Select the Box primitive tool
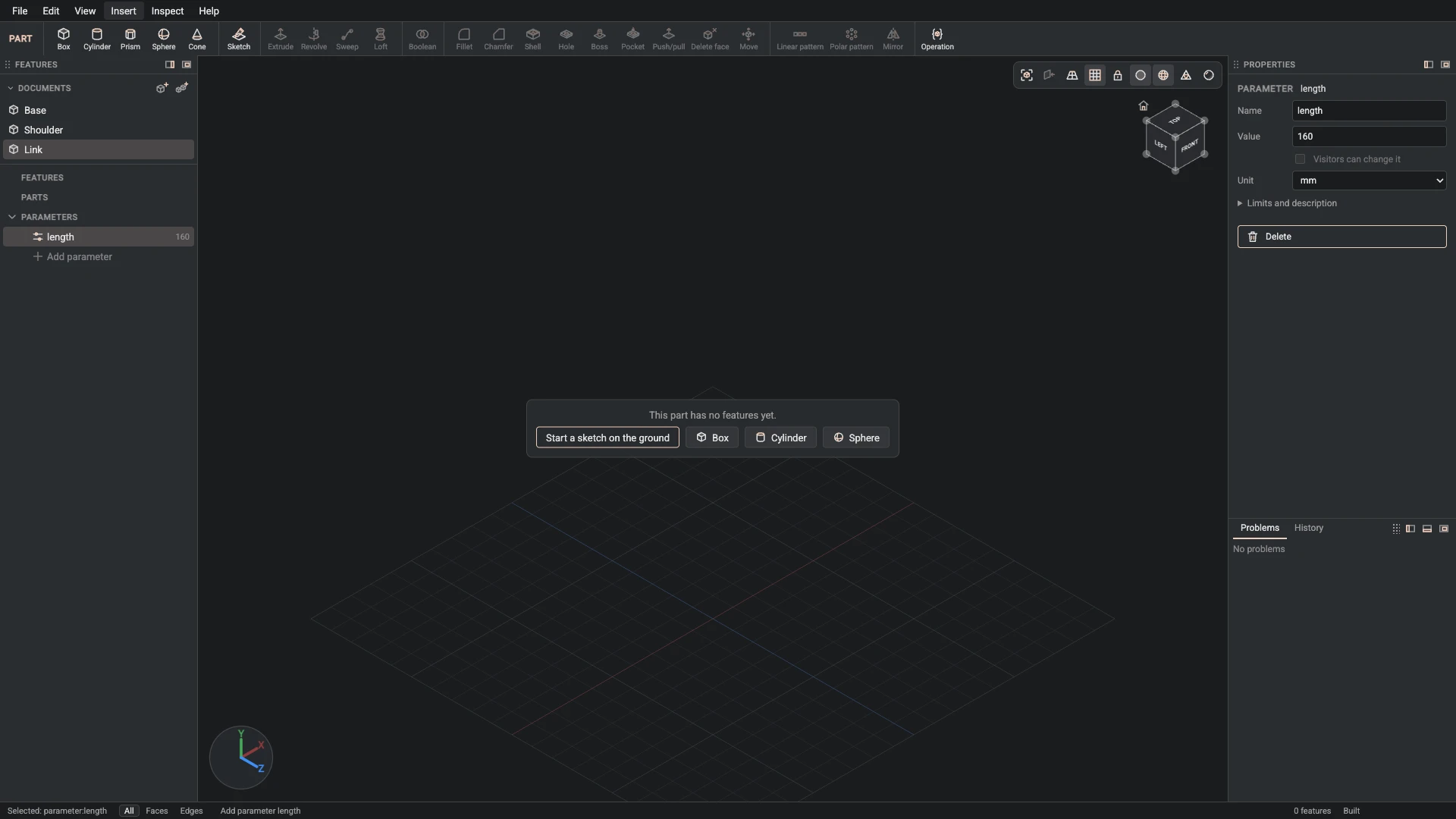 [64, 39]
